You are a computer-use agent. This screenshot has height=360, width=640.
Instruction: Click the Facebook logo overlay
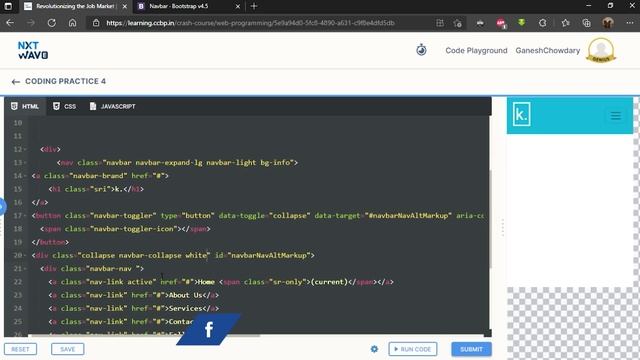tap(209, 329)
